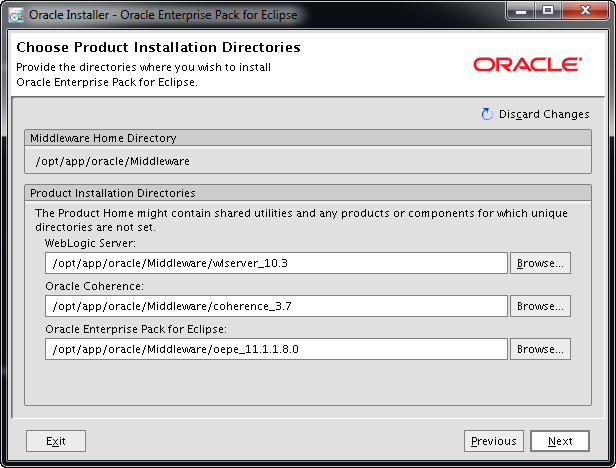This screenshot has height=468, width=616.
Task: Focus the WebLogic Server path field
Action: (x=276, y=263)
